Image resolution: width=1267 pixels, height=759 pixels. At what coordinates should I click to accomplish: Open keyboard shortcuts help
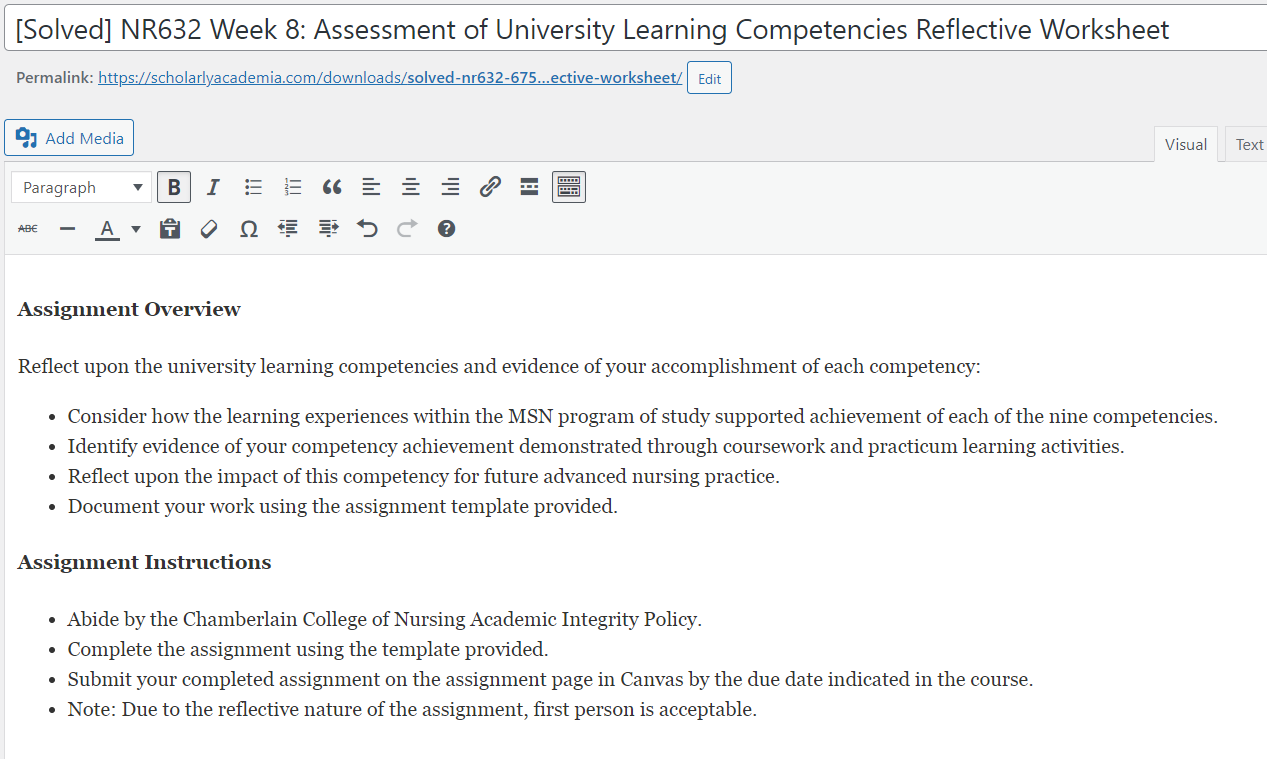point(447,229)
